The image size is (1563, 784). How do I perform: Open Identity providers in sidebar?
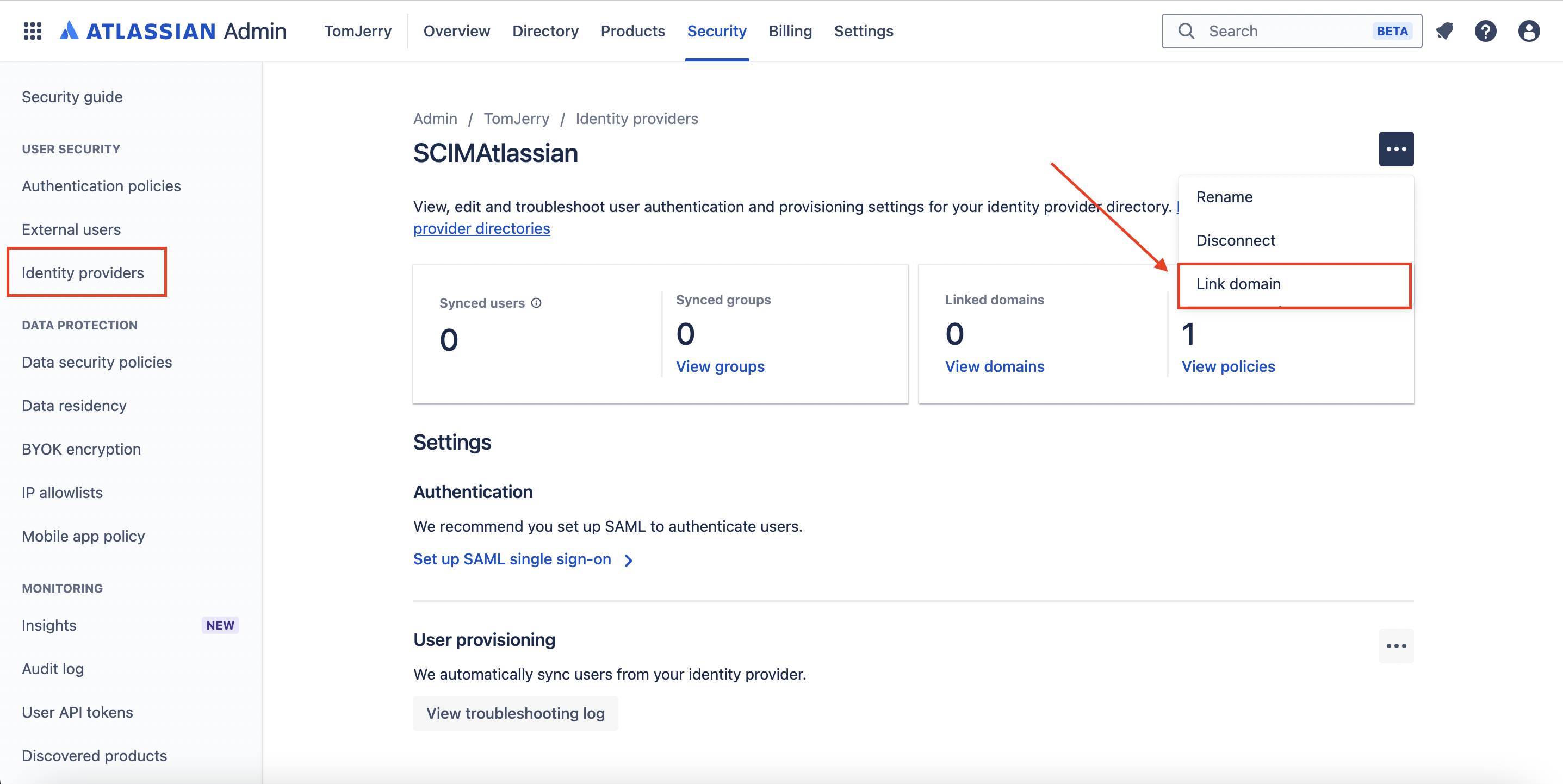(x=83, y=273)
